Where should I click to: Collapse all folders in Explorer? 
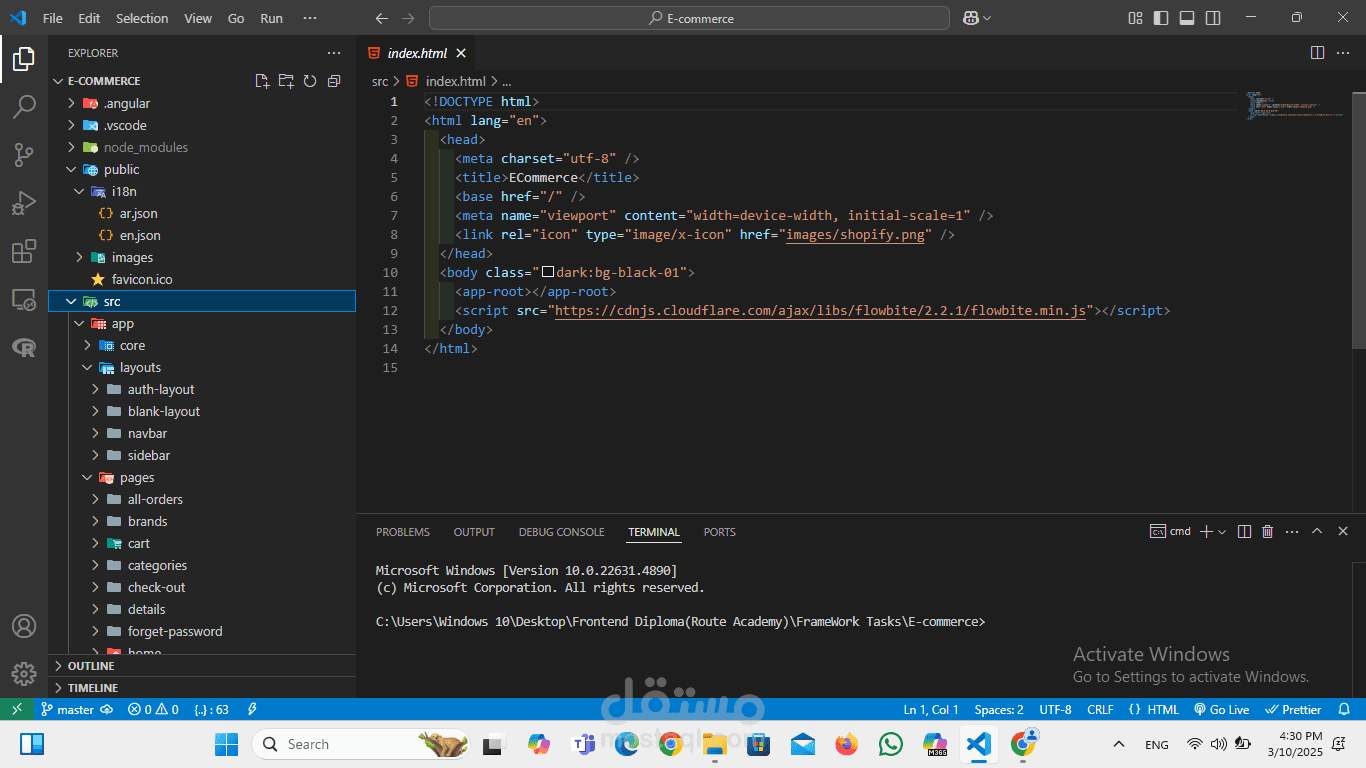[x=334, y=81]
